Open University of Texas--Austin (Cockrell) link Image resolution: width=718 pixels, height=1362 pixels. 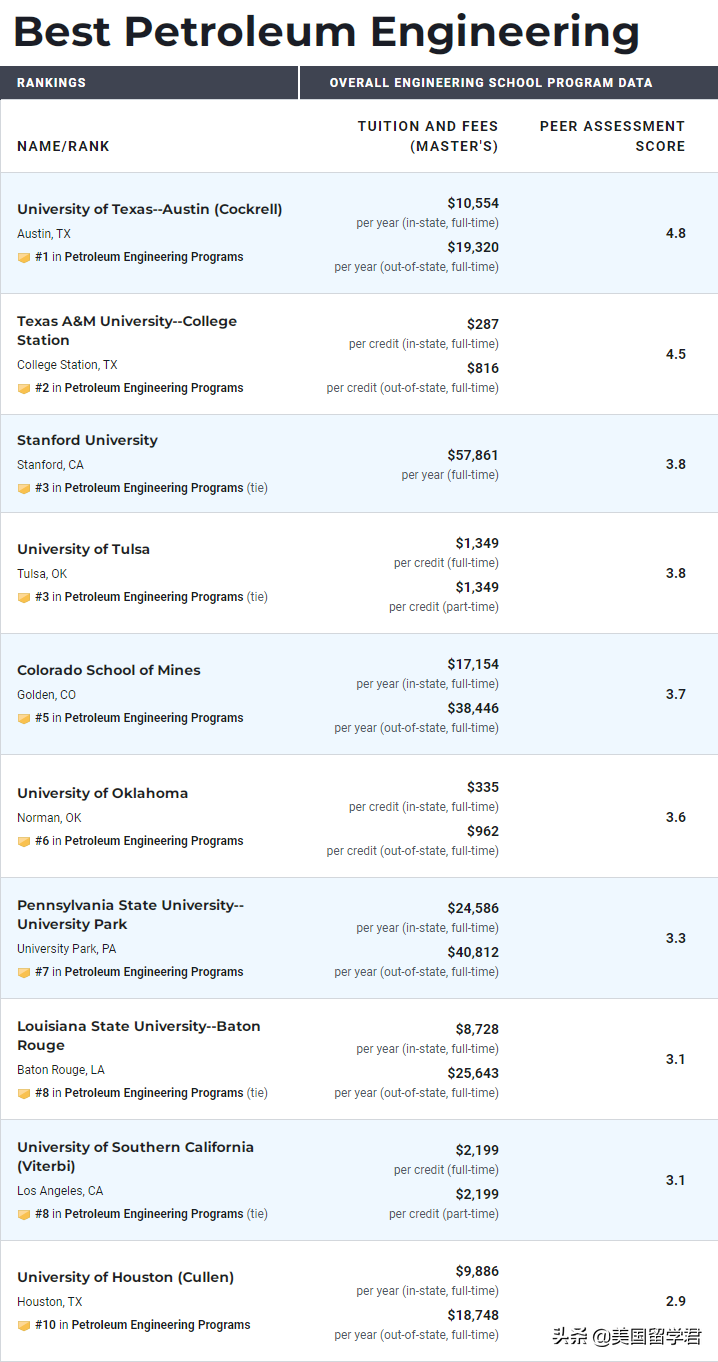(150, 209)
